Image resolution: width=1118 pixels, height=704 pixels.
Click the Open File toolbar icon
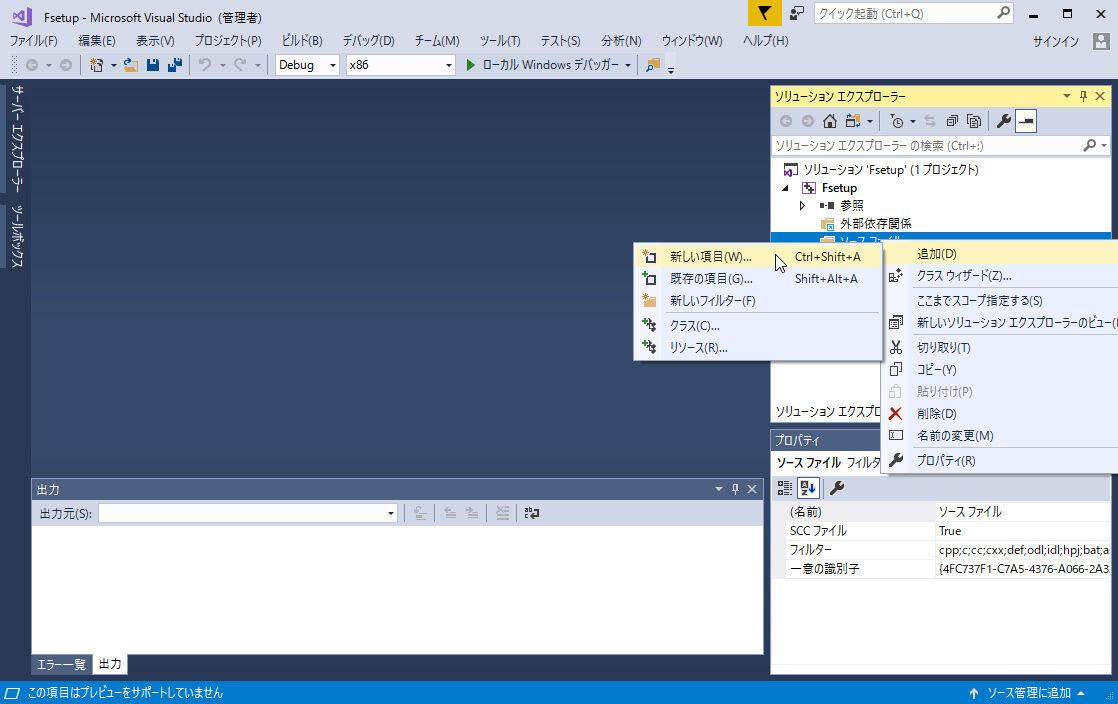[131, 65]
